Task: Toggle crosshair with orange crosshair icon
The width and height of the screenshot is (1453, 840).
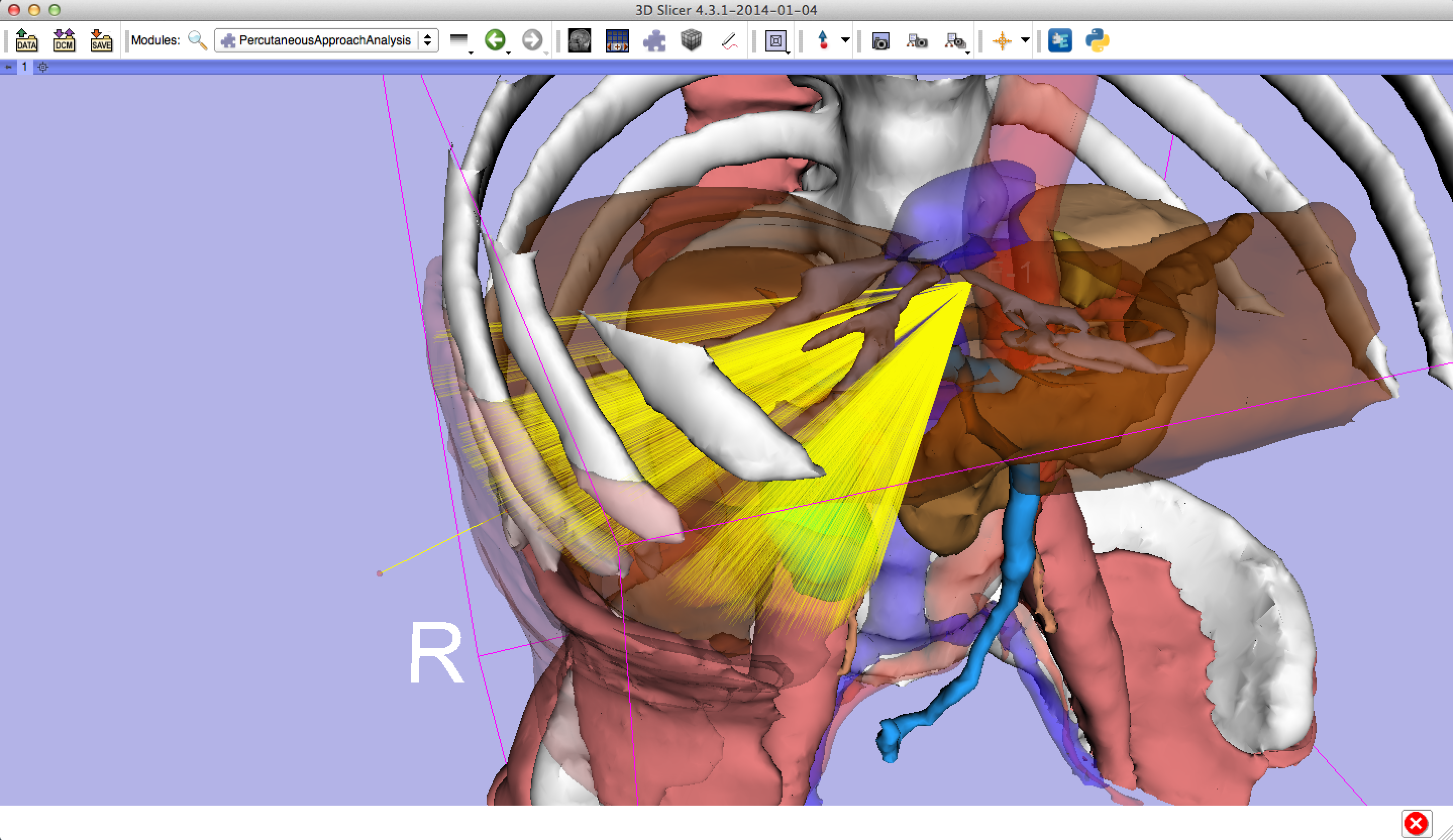Action: [x=1002, y=40]
